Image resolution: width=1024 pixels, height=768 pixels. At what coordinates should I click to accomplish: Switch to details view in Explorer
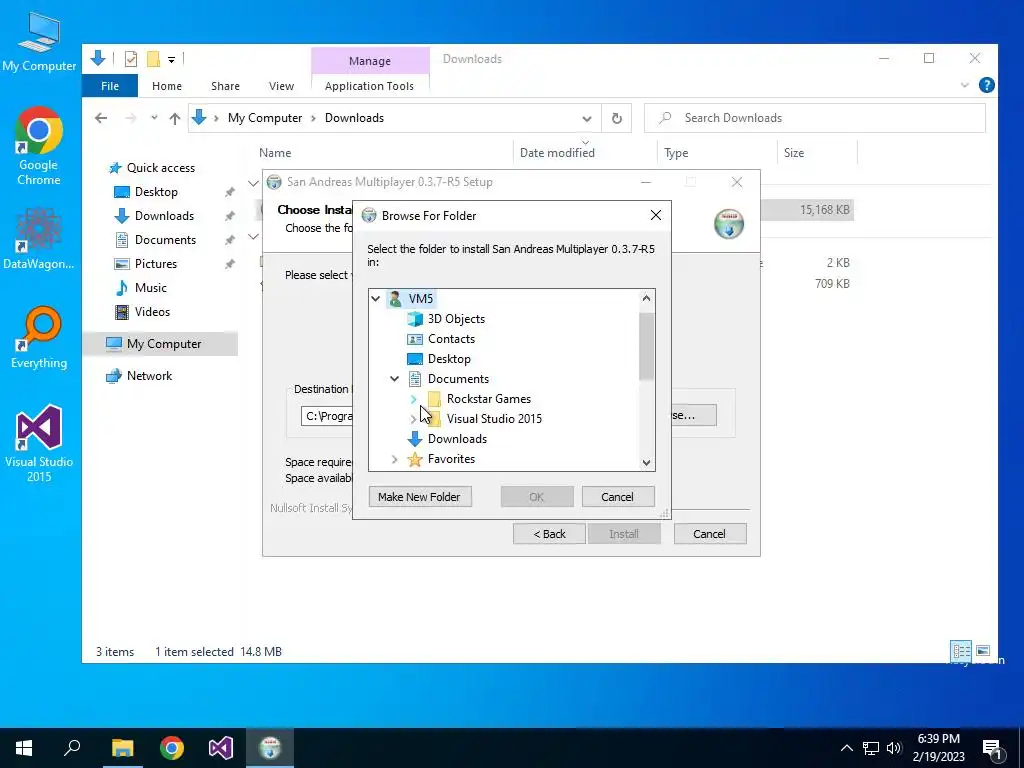pos(961,651)
